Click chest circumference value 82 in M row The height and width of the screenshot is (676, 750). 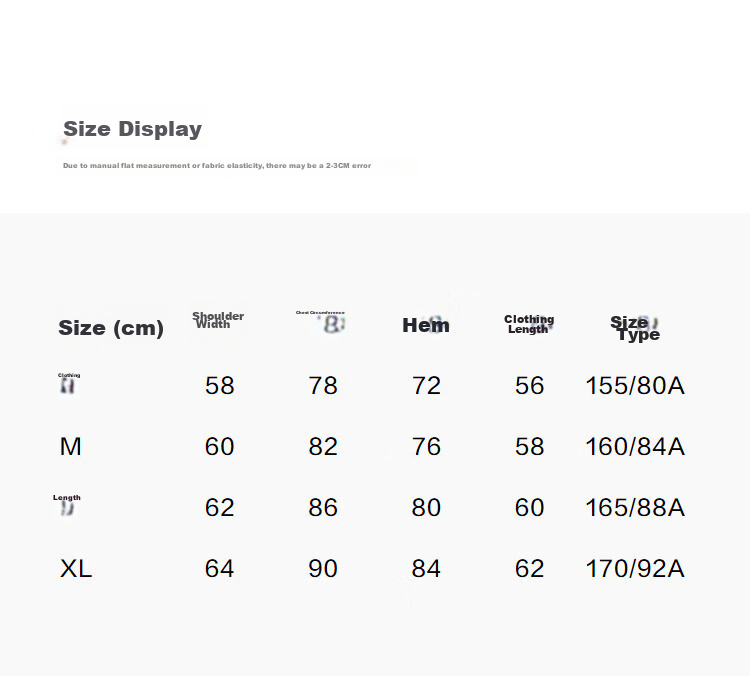[x=323, y=446]
